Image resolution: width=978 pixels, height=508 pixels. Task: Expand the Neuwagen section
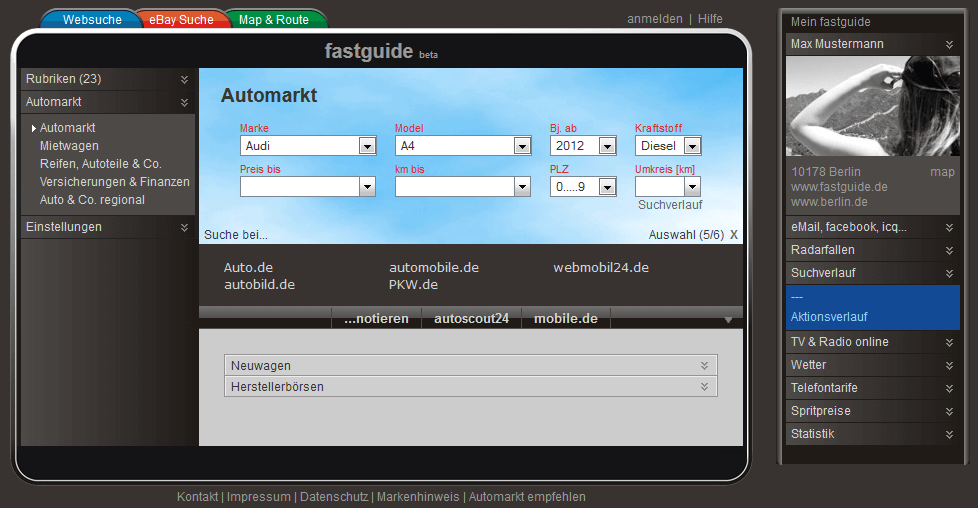click(x=471, y=366)
